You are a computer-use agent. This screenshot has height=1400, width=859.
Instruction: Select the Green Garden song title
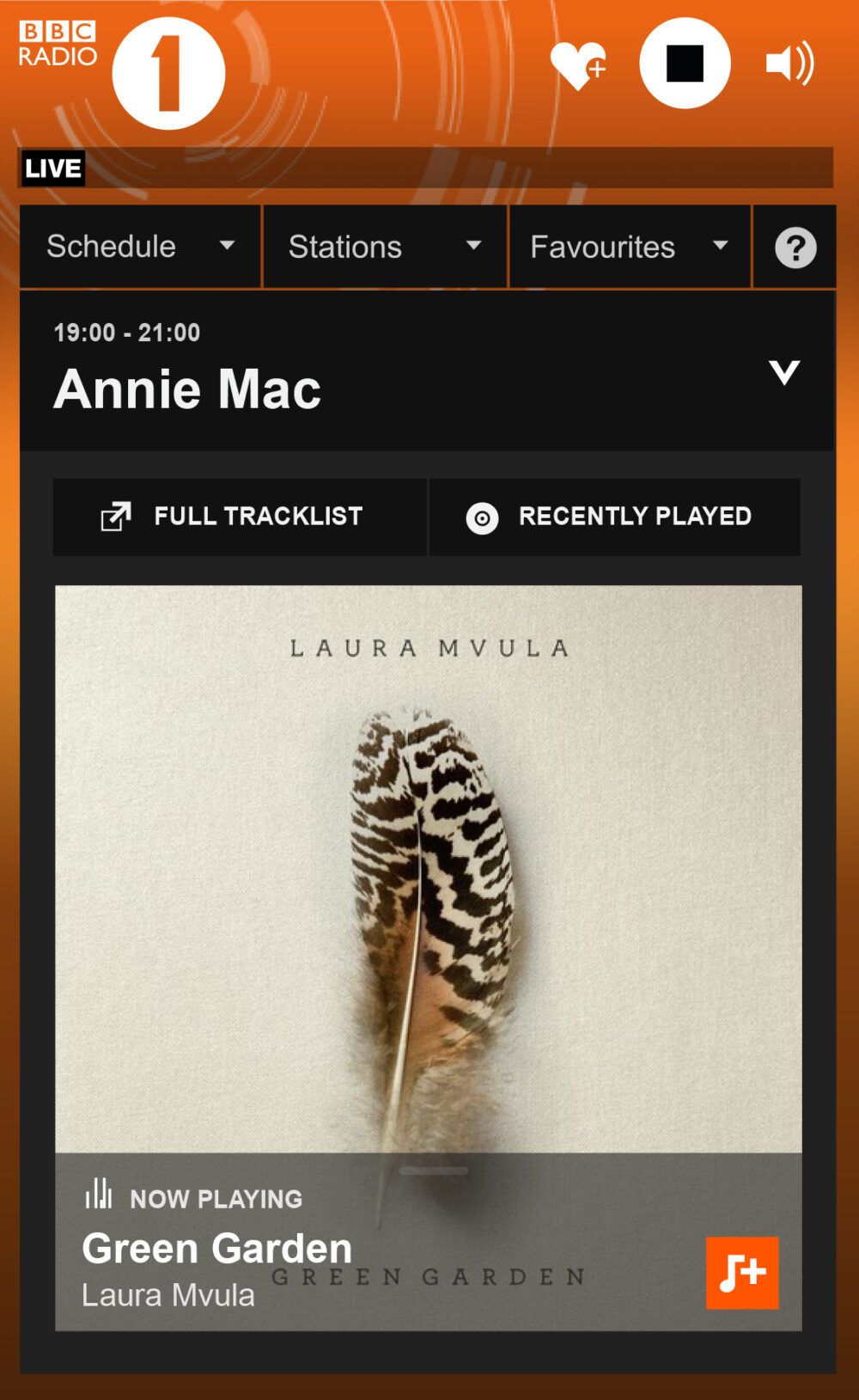coord(217,1248)
